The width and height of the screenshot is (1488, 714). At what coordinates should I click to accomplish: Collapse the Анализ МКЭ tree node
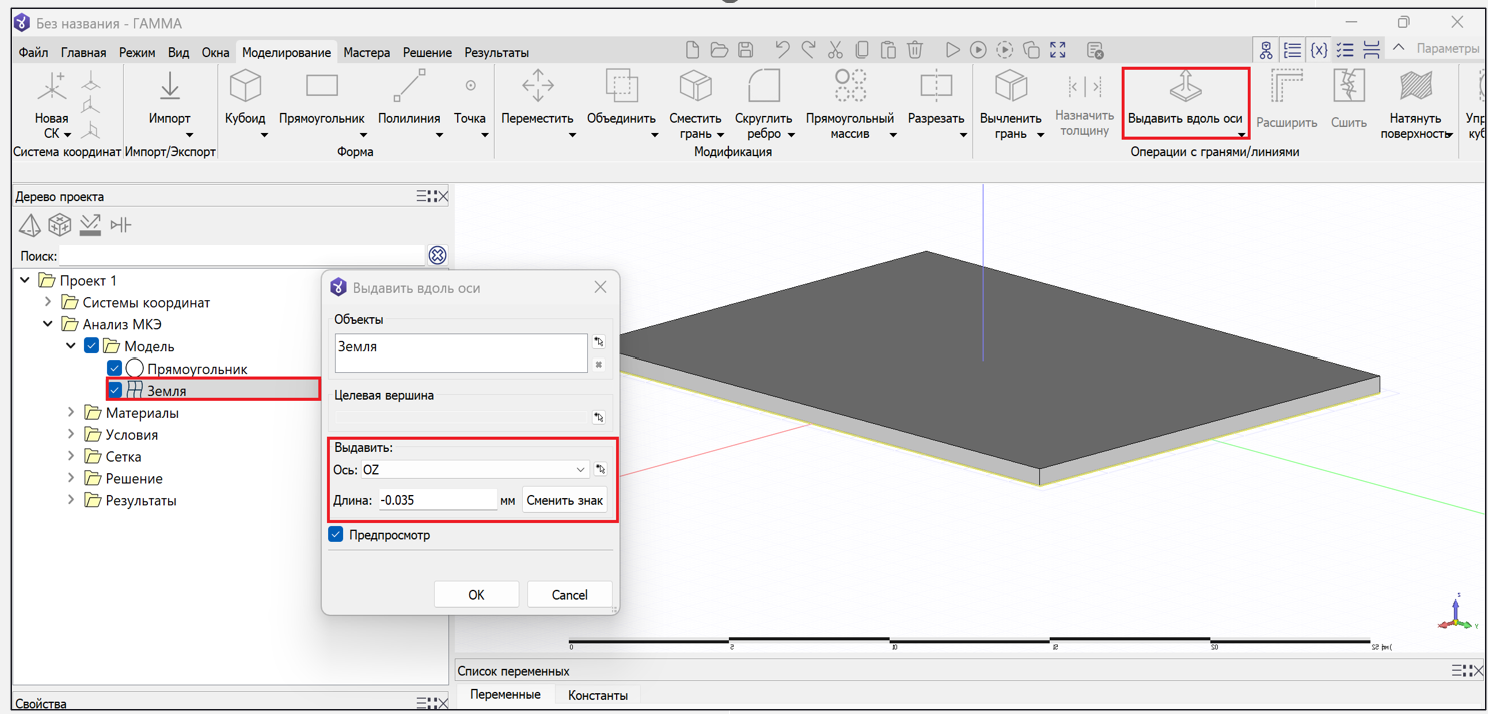coord(48,324)
